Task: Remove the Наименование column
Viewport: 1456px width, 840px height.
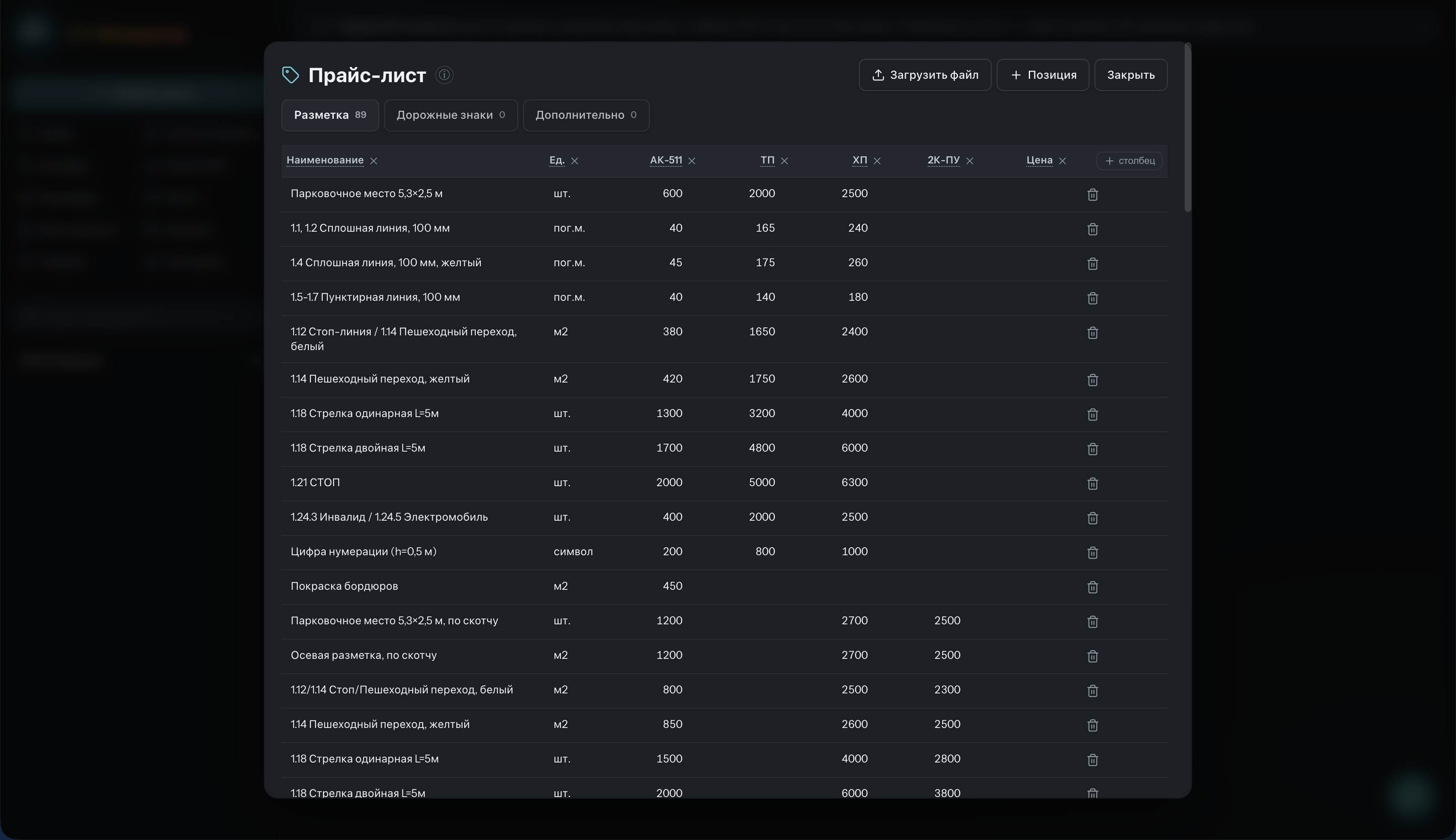Action: [x=374, y=161]
